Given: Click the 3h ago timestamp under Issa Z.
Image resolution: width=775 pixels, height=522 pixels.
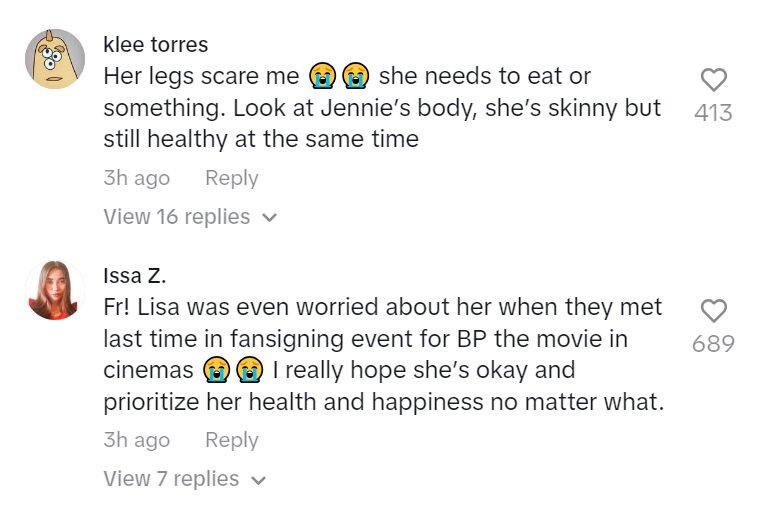Looking at the screenshot, I should point(136,440).
